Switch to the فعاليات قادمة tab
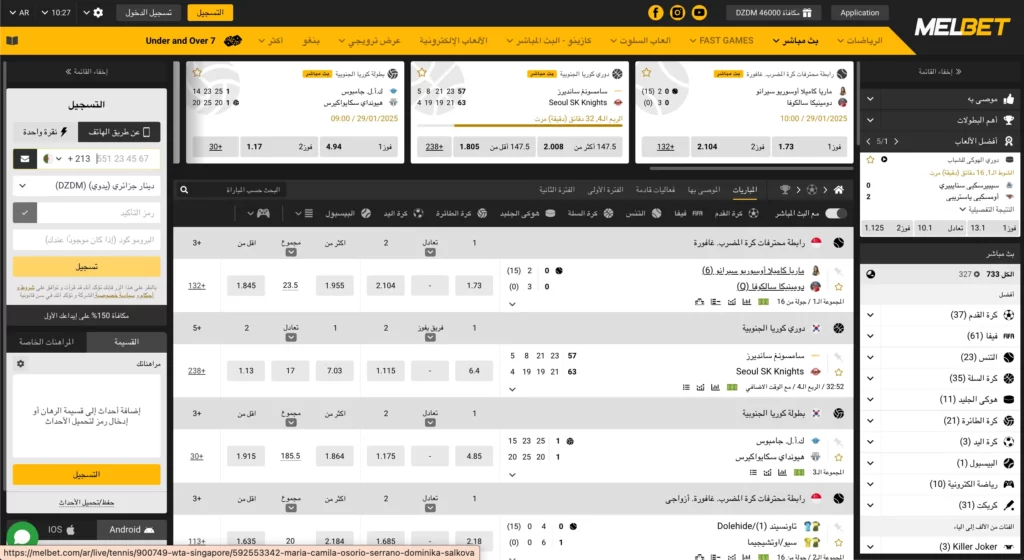Image resolution: width=1024 pixels, height=560 pixels. pyautogui.click(x=655, y=190)
